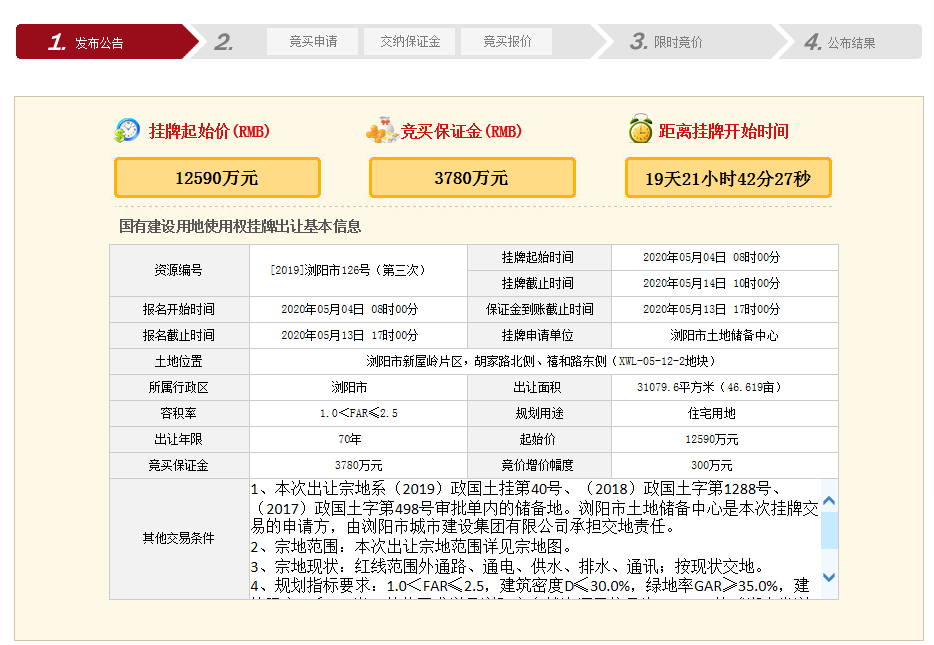Click the coins icon beside 竞买保证金
The width and height of the screenshot is (934, 645).
pos(382,131)
